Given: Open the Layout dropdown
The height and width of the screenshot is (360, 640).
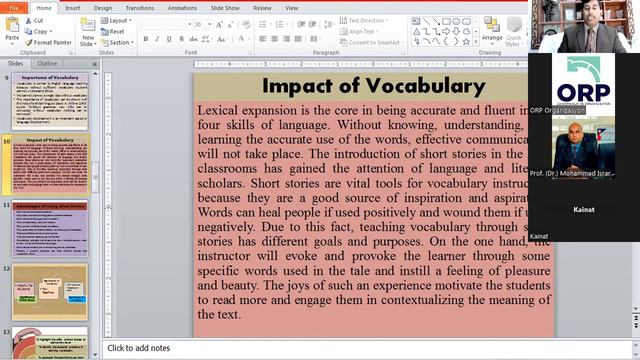Looking at the screenshot, I should (x=116, y=20).
